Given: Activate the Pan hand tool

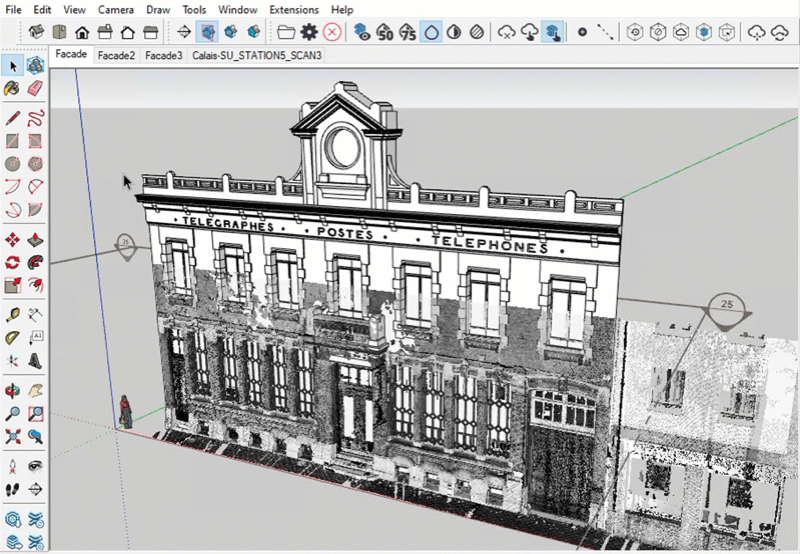Looking at the screenshot, I should coord(35,389).
